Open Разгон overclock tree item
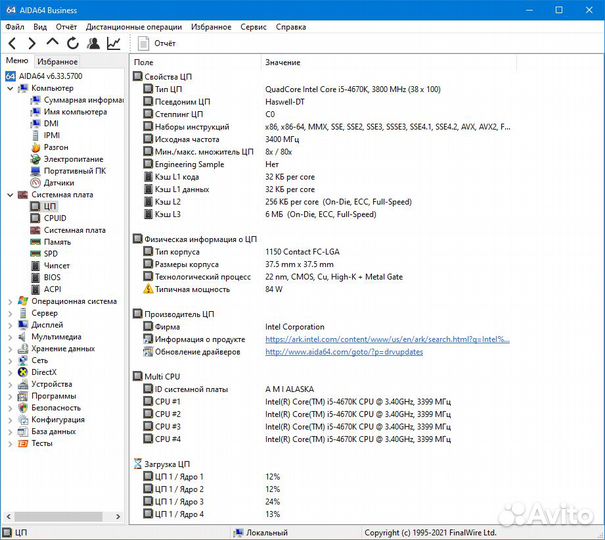 point(56,147)
